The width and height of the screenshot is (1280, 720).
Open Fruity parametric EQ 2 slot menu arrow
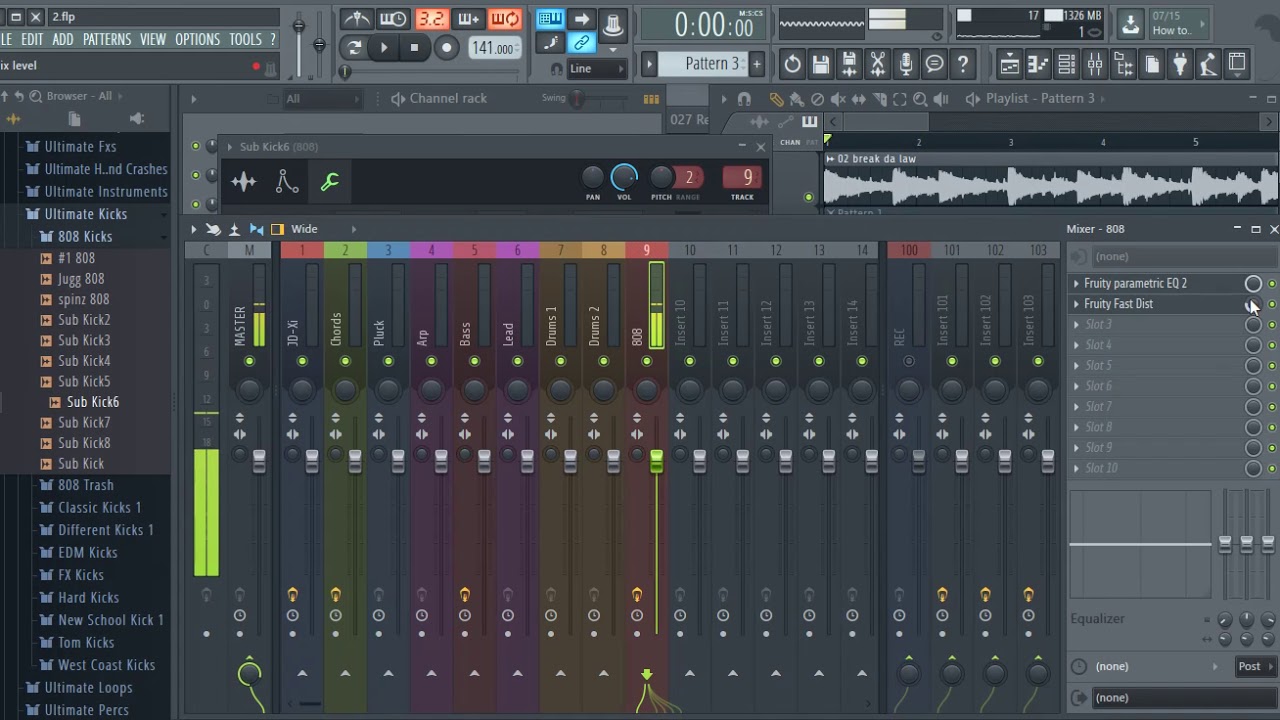1076,284
